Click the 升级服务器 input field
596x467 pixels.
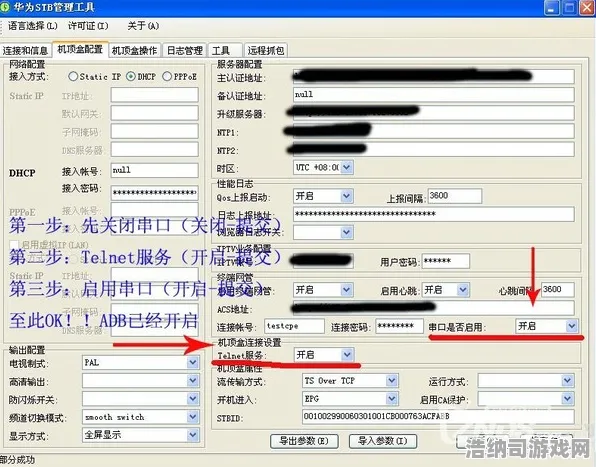click(x=434, y=113)
